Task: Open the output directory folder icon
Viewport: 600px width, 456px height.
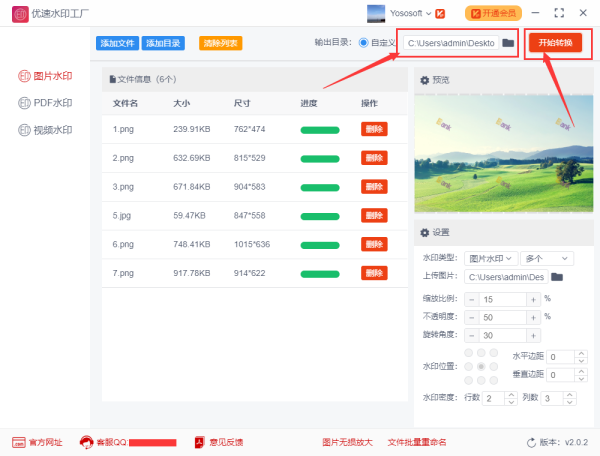Action: click(x=508, y=43)
